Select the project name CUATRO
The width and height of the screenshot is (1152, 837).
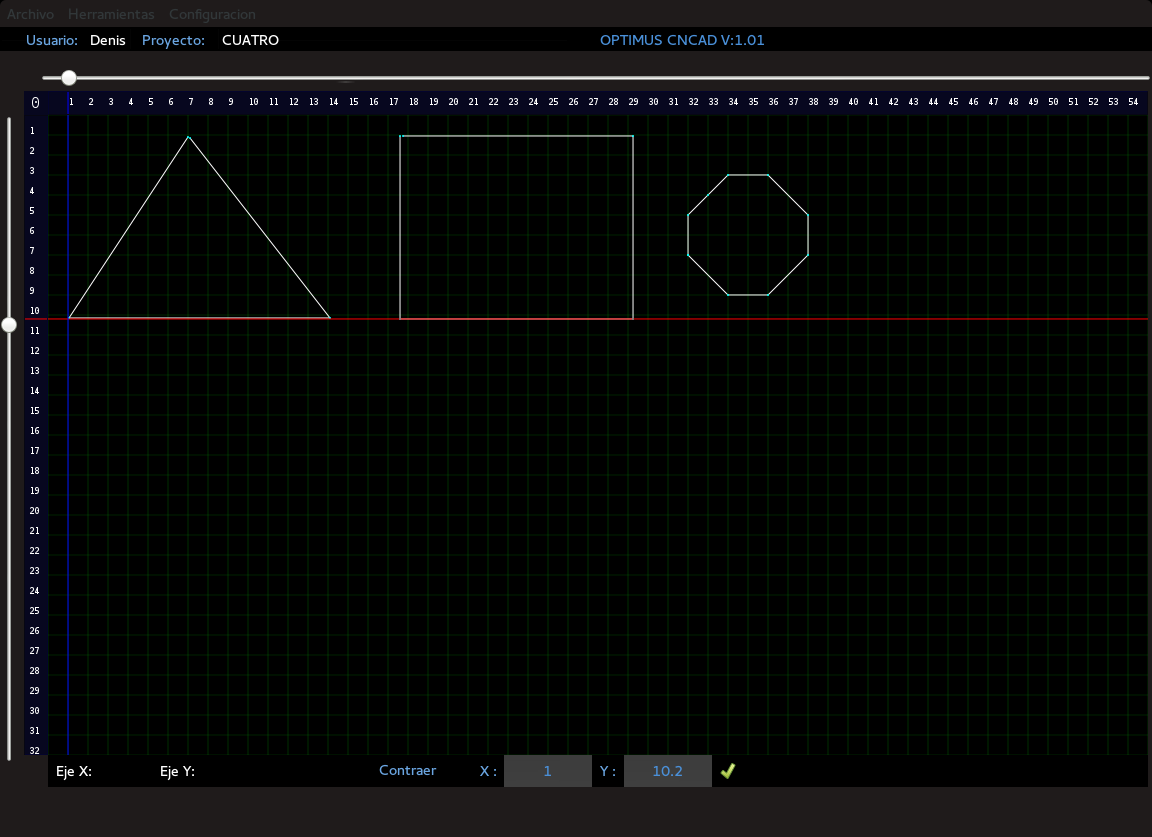pyautogui.click(x=251, y=40)
